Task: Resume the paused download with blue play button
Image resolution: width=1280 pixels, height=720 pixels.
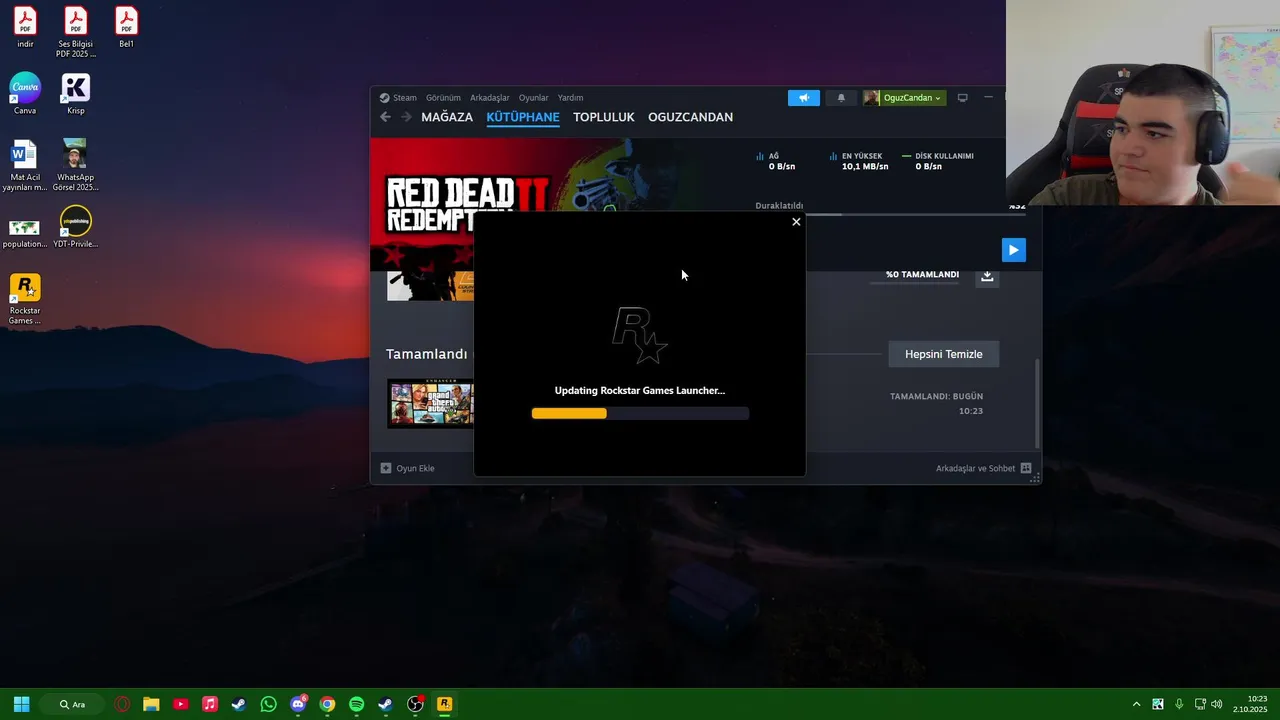Action: tap(1014, 250)
